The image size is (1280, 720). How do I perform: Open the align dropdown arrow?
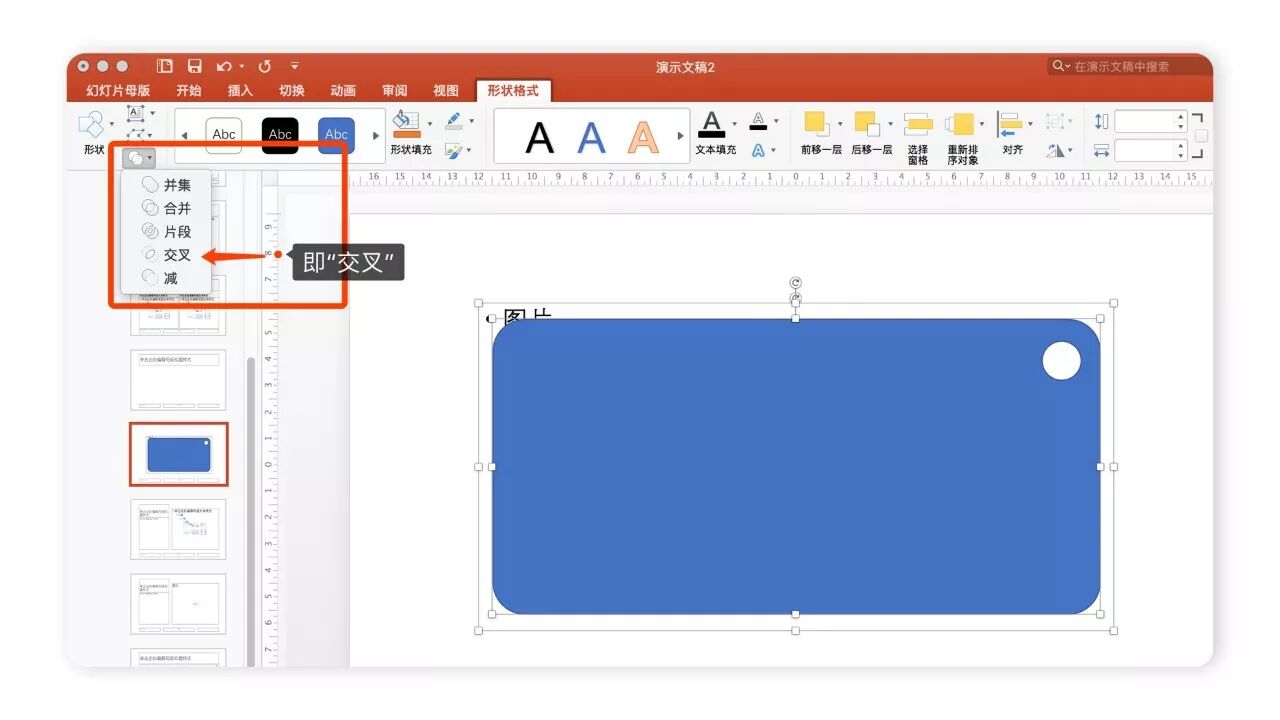1031,124
